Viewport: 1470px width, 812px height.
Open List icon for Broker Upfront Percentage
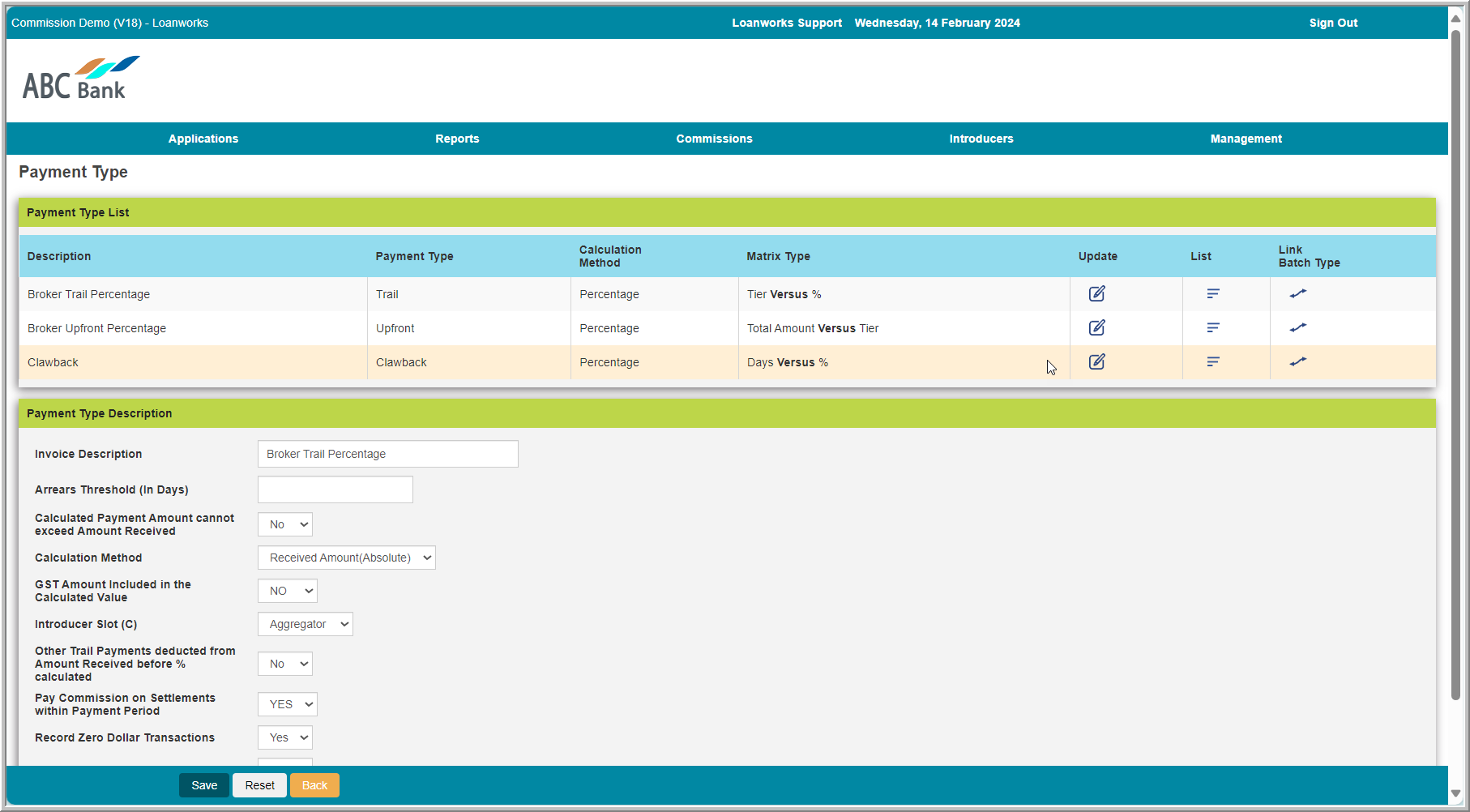click(1212, 328)
